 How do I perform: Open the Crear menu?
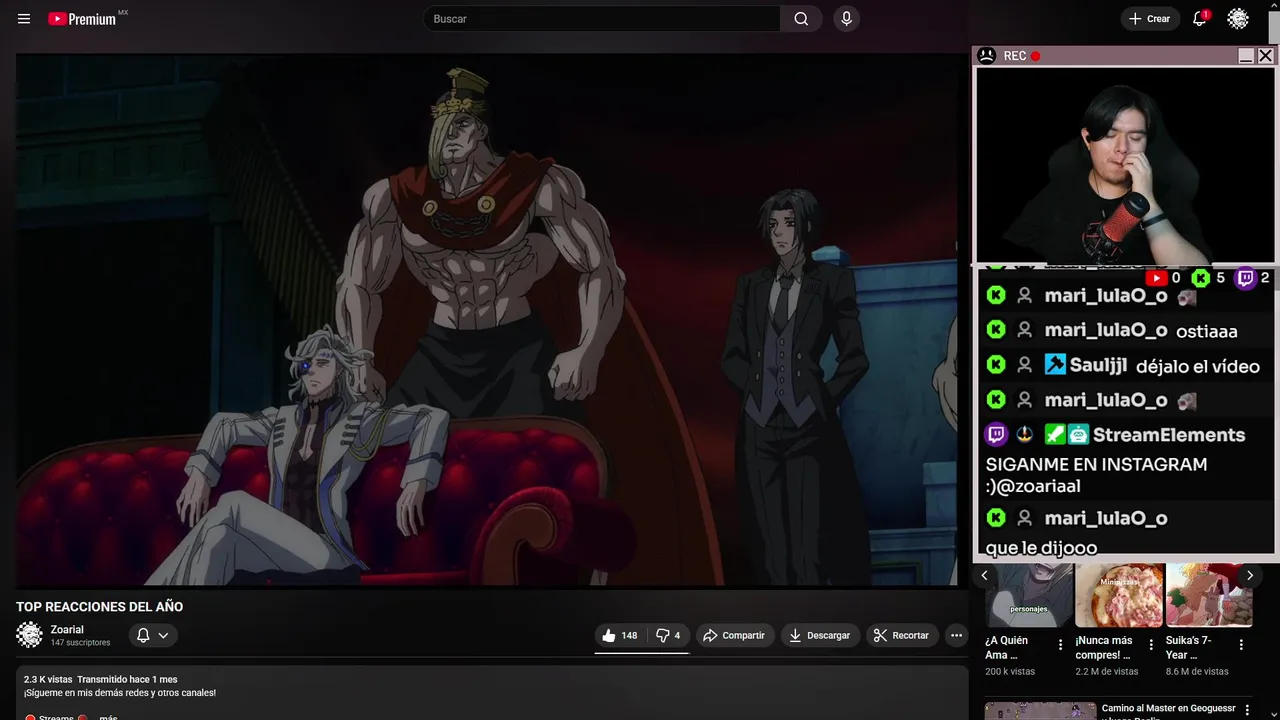(x=1149, y=19)
